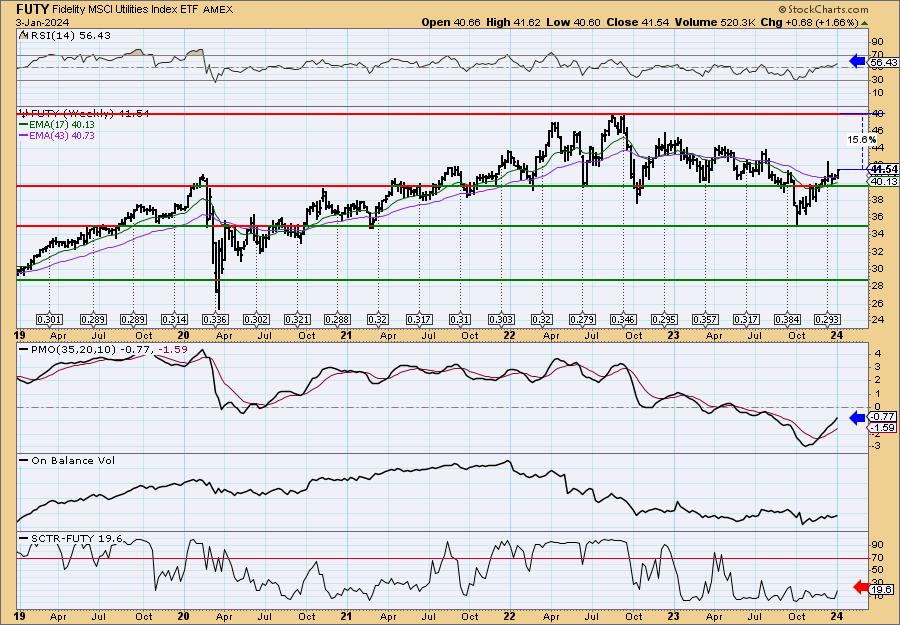Click the 0.357 label on price panel
This screenshot has width=900, height=625.
tap(705, 320)
